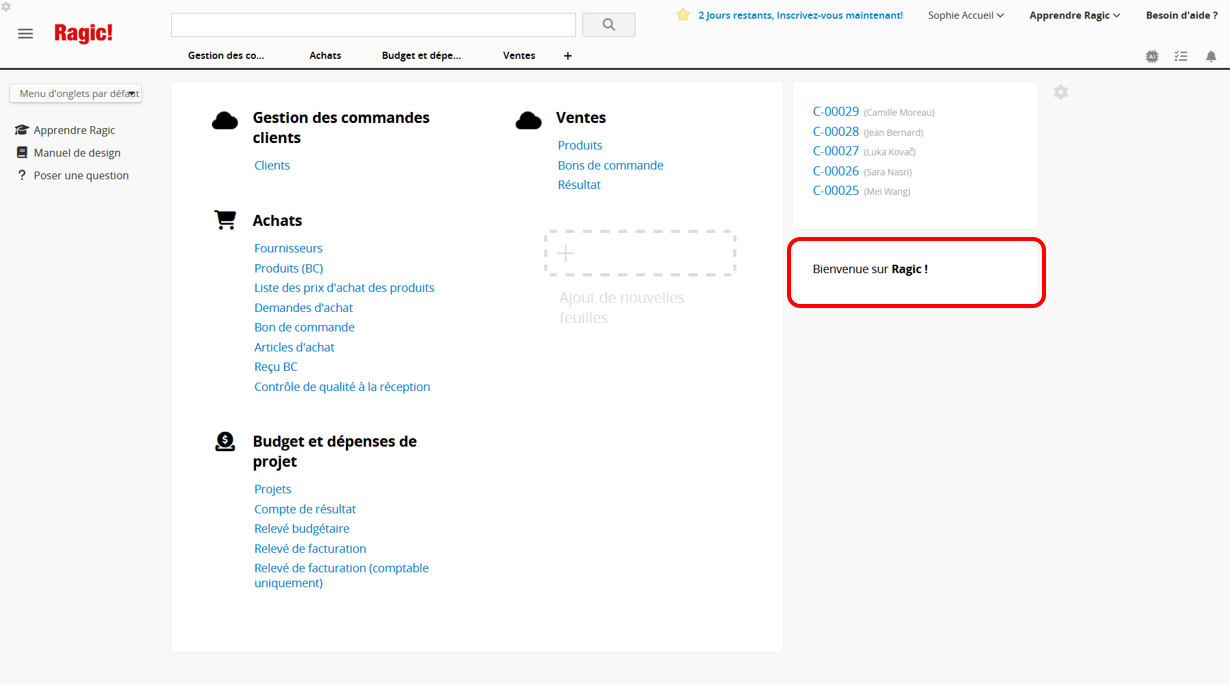Open the Relevé de facturation sheet
The image size is (1230, 684).
click(310, 548)
